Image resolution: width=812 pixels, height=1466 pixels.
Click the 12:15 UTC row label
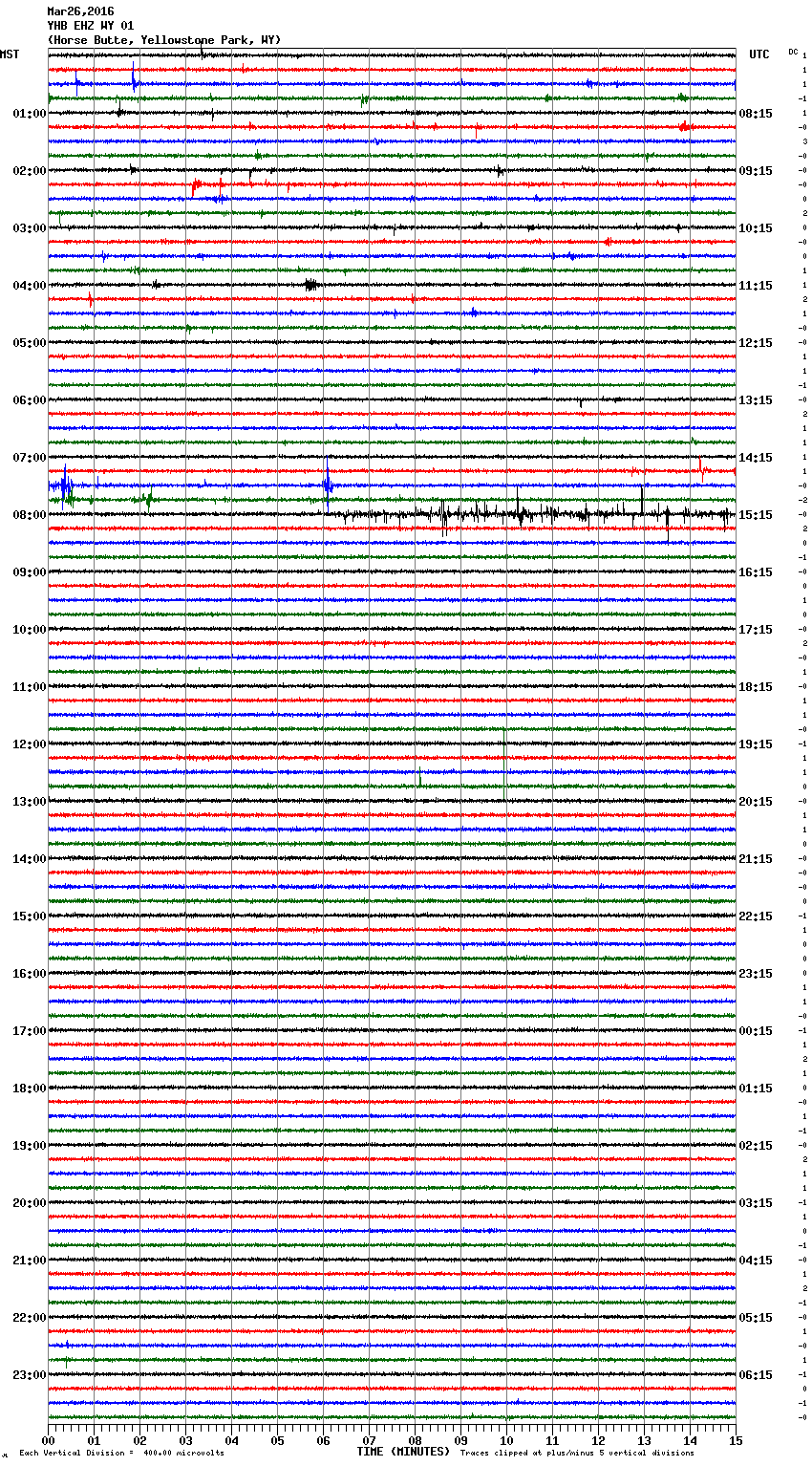click(756, 343)
